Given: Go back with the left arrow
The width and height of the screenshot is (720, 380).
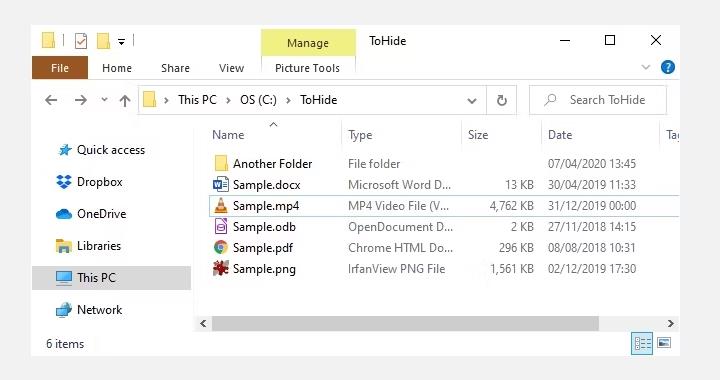Looking at the screenshot, I should click(x=51, y=100).
